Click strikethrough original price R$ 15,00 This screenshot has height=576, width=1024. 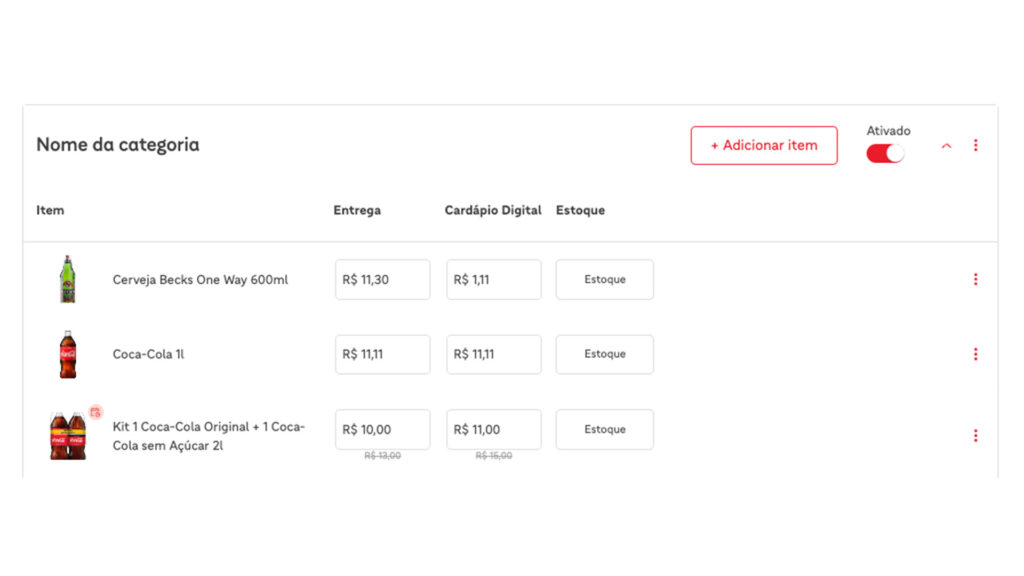pyautogui.click(x=494, y=456)
